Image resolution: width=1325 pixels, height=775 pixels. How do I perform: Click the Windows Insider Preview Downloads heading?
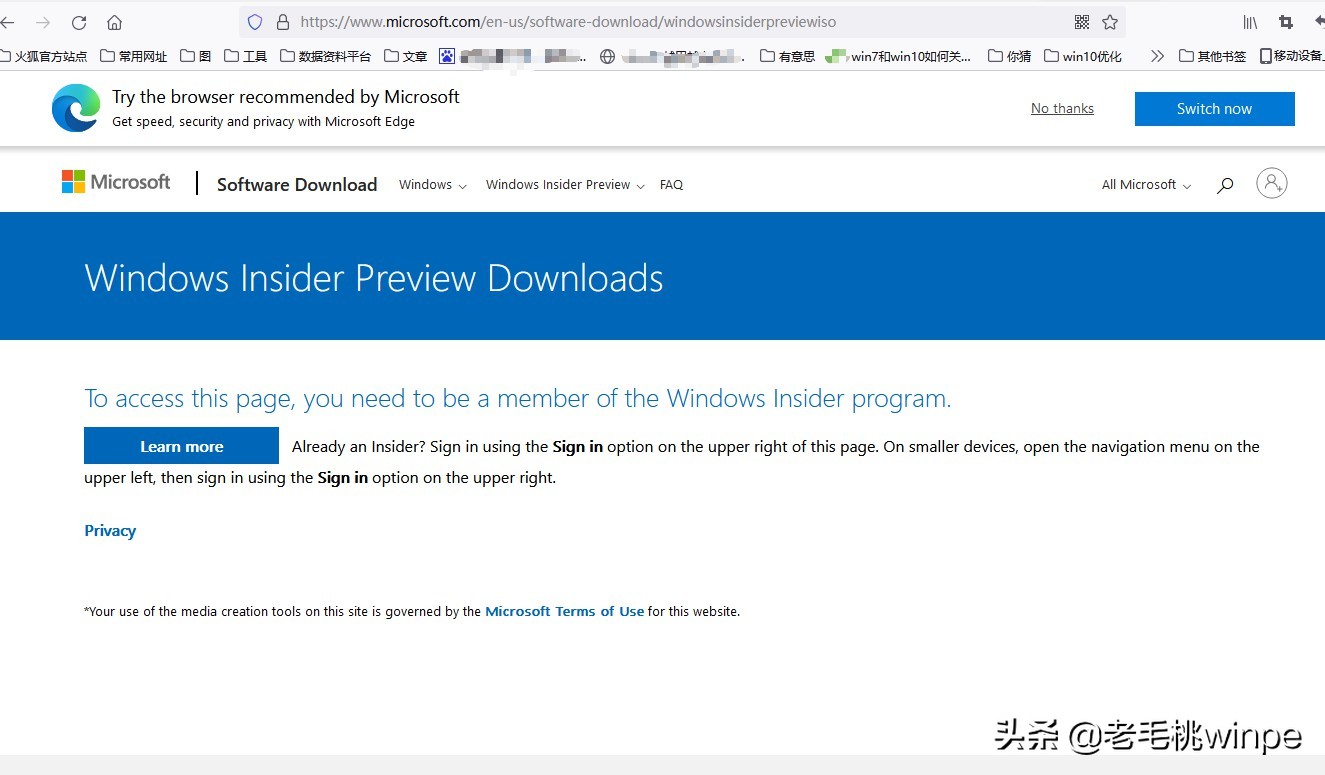[x=374, y=278]
